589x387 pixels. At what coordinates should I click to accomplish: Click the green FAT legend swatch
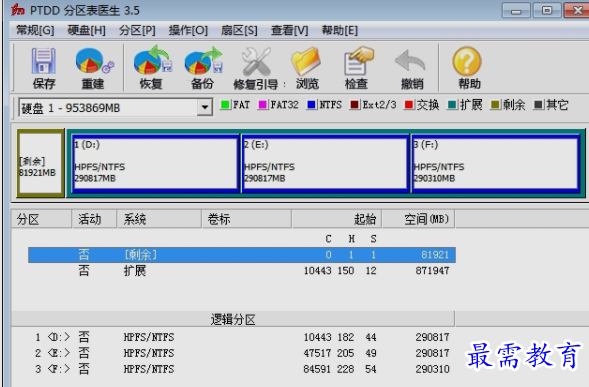(x=225, y=105)
